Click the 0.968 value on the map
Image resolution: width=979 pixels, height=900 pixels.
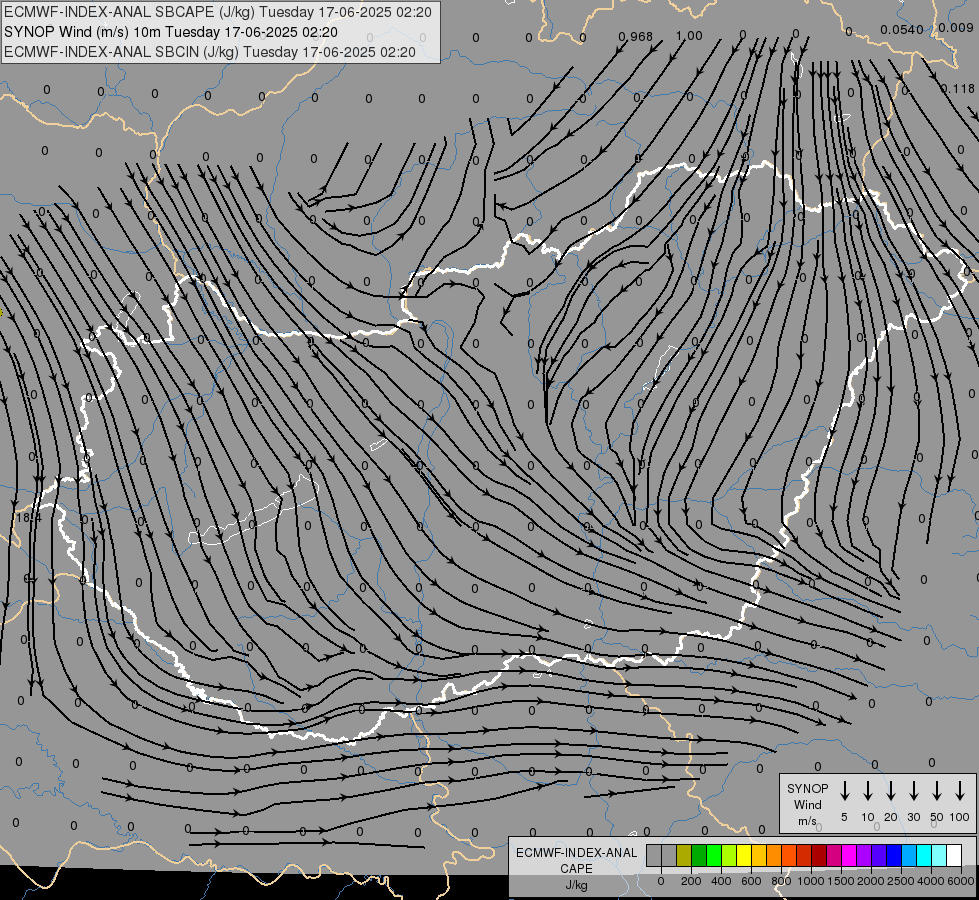635,37
